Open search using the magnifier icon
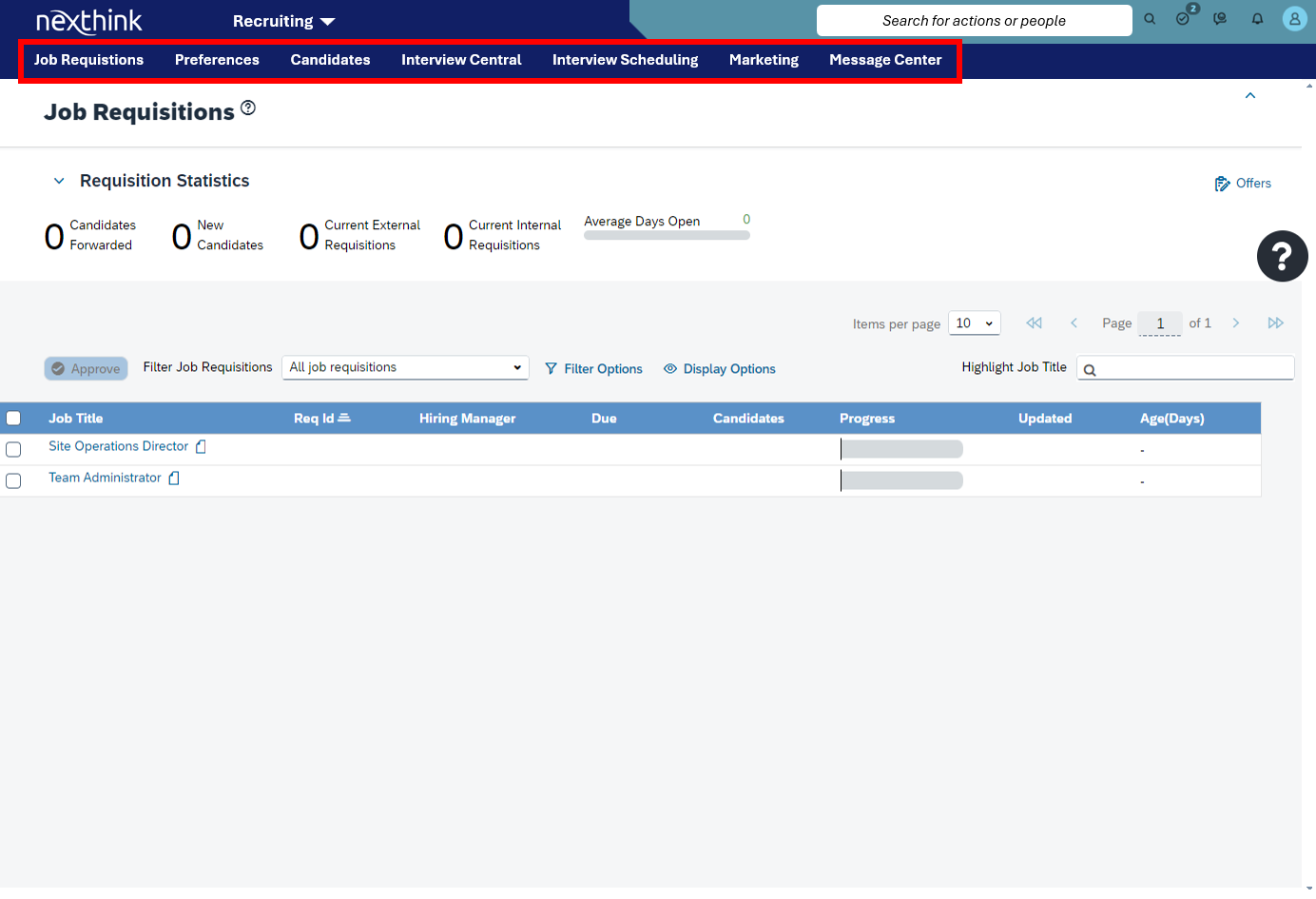This screenshot has height=899, width=1316. click(x=1150, y=19)
